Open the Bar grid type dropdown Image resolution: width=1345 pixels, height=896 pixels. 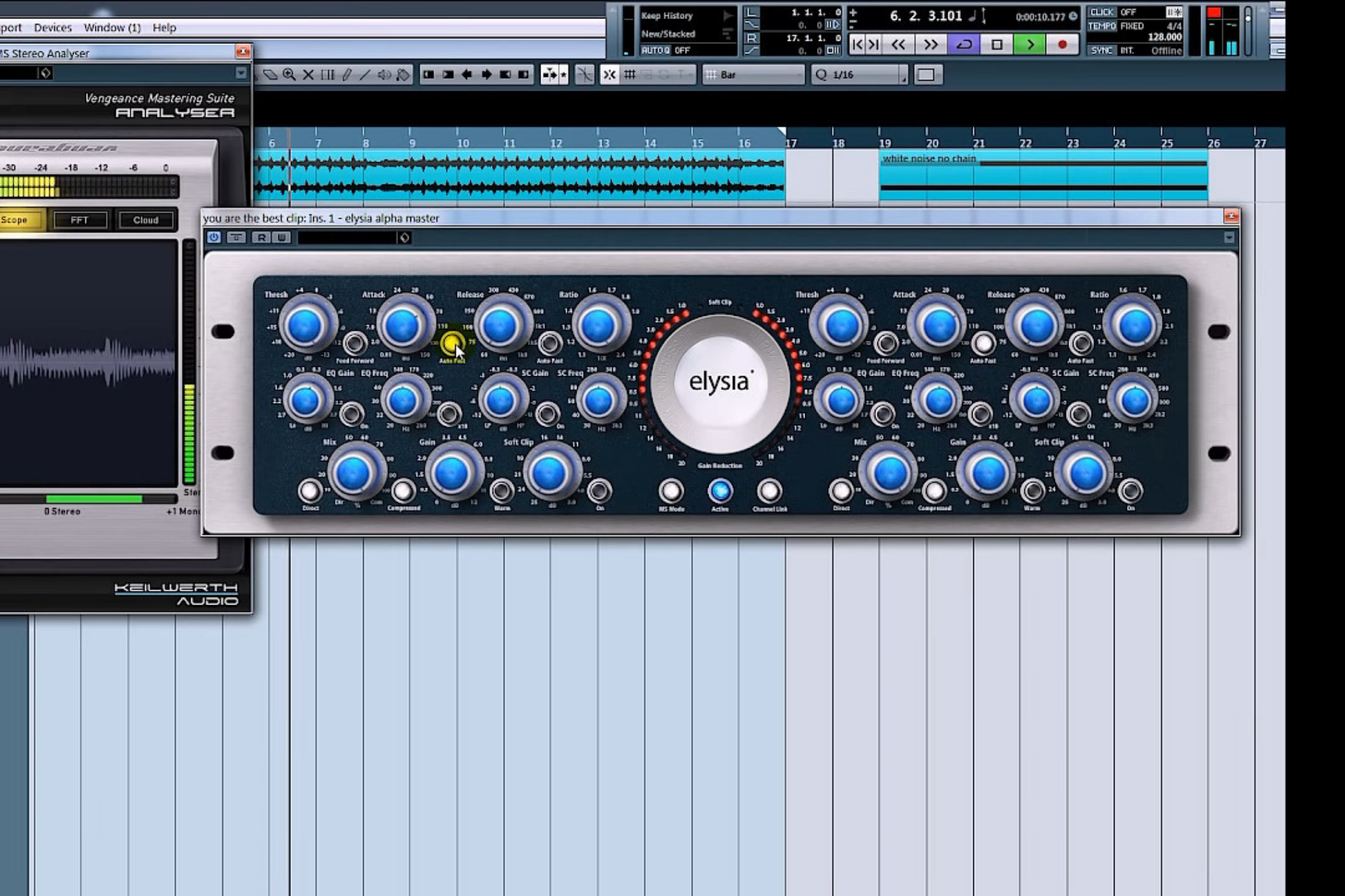coord(753,75)
